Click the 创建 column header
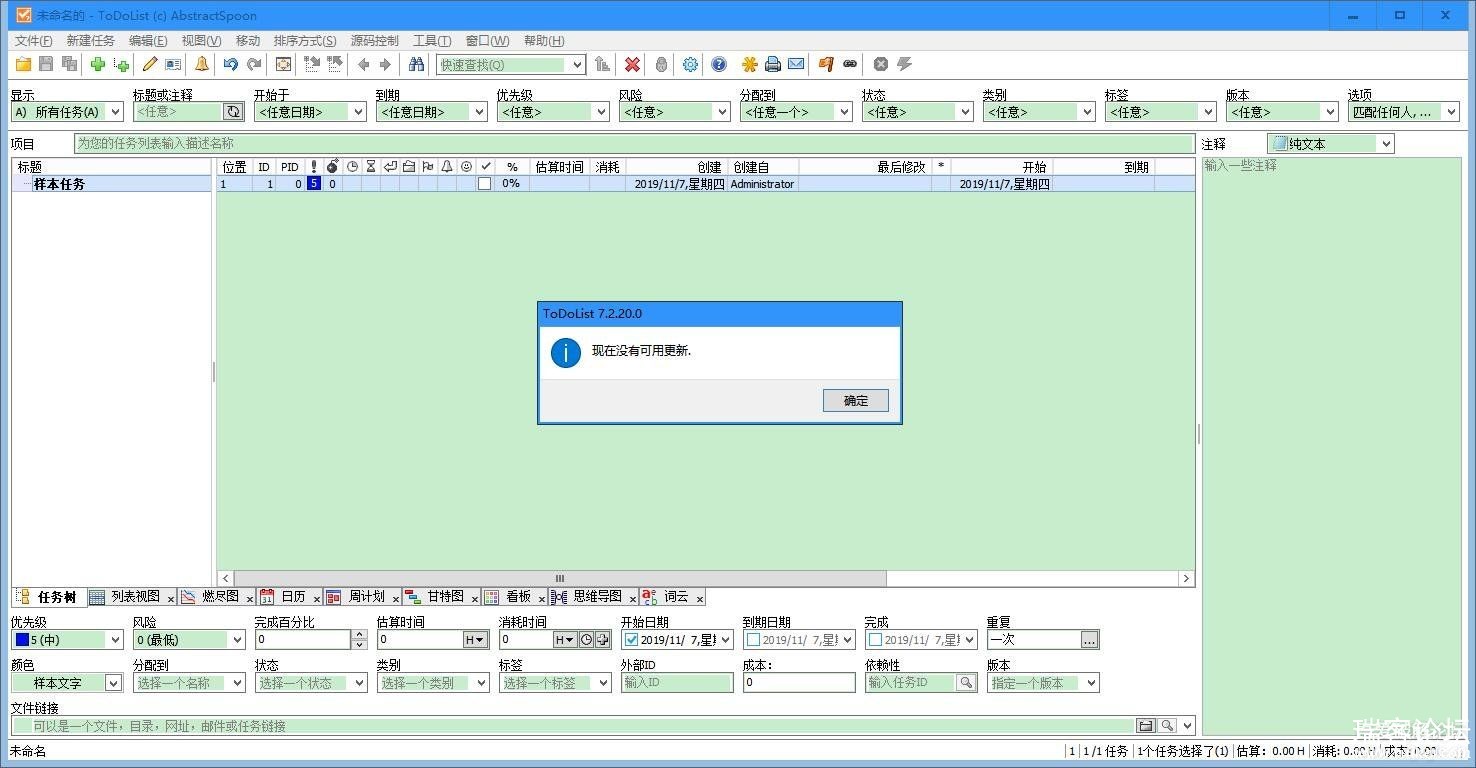 point(675,167)
